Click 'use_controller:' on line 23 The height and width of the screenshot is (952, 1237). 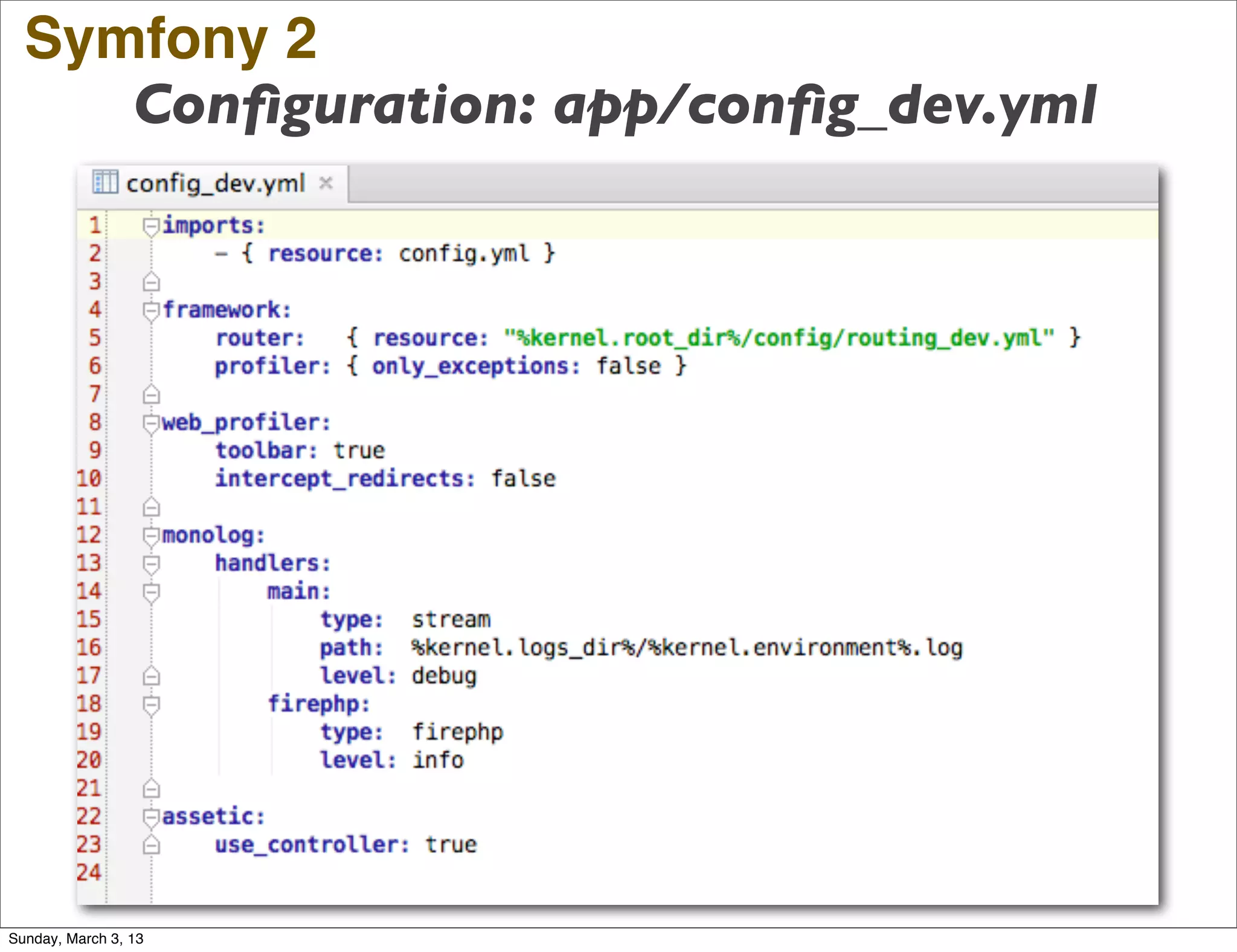pos(312,844)
